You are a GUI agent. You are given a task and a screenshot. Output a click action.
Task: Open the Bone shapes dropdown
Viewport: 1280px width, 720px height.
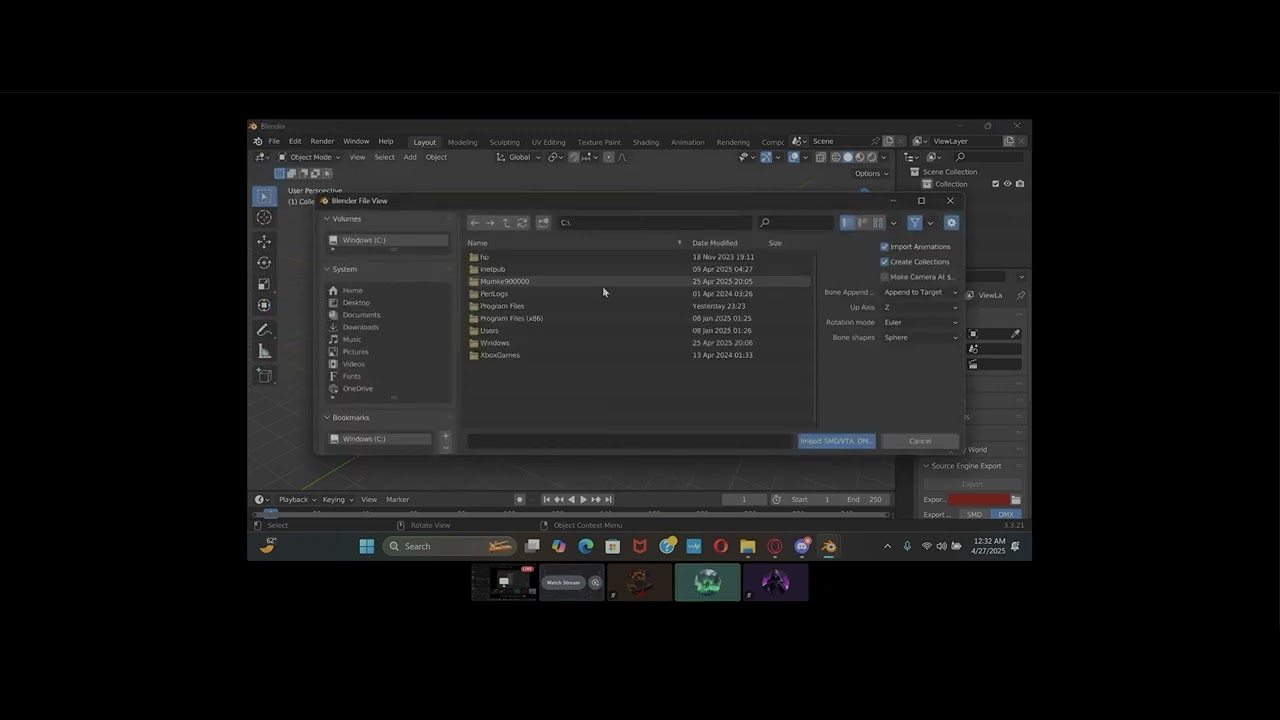pos(920,337)
